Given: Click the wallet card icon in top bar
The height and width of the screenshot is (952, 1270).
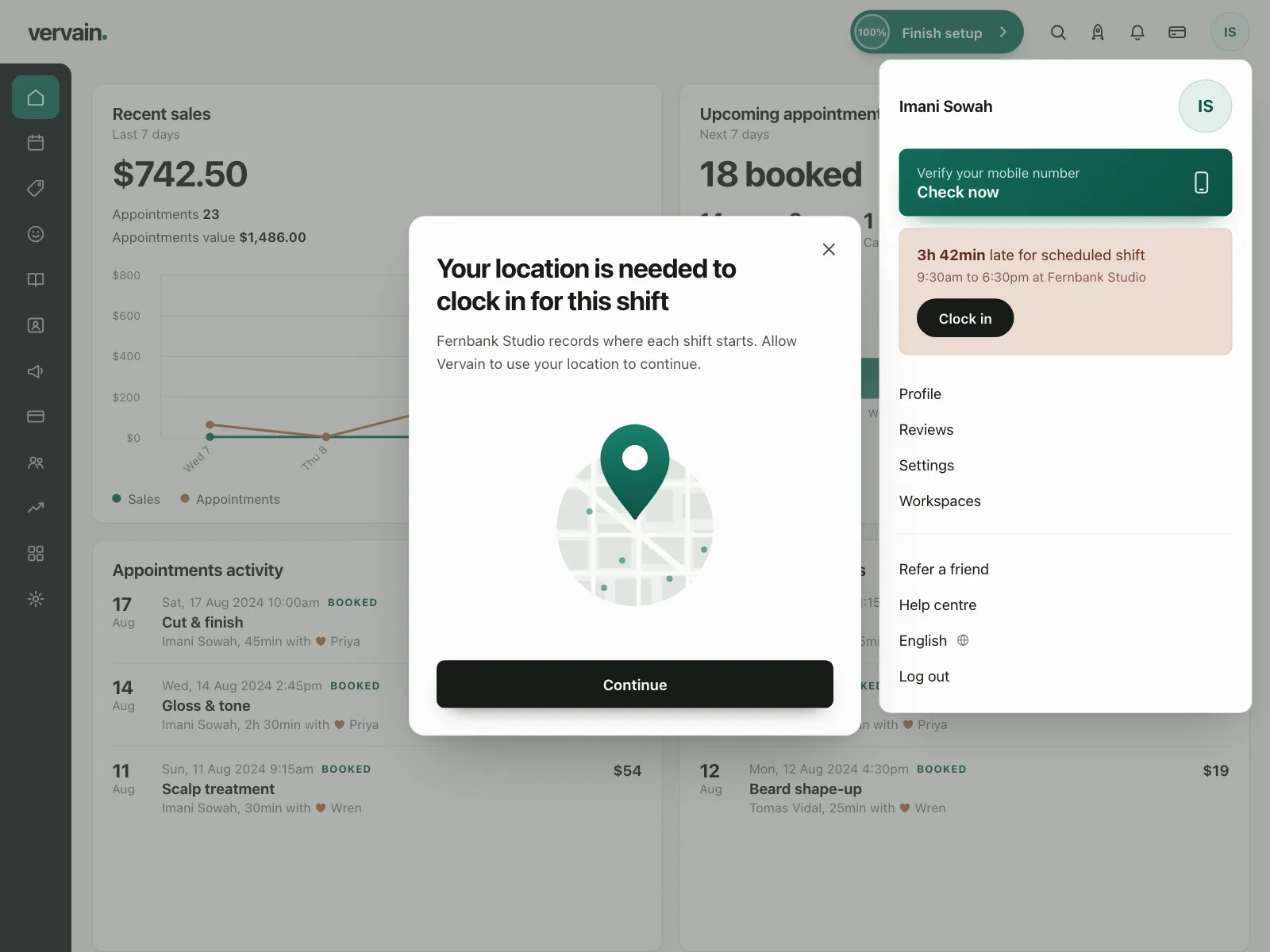Looking at the screenshot, I should (x=1177, y=33).
